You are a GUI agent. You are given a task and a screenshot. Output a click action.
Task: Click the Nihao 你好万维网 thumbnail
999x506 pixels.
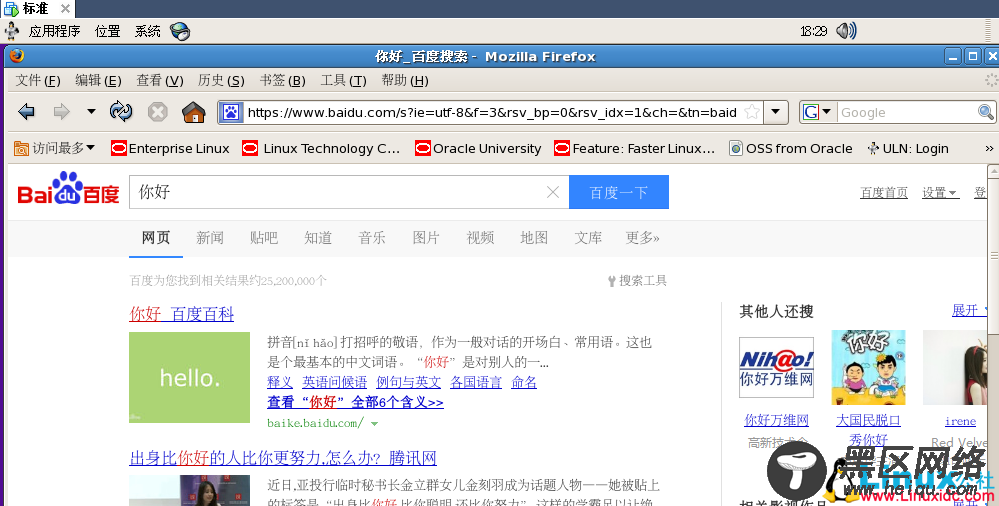[x=776, y=368]
